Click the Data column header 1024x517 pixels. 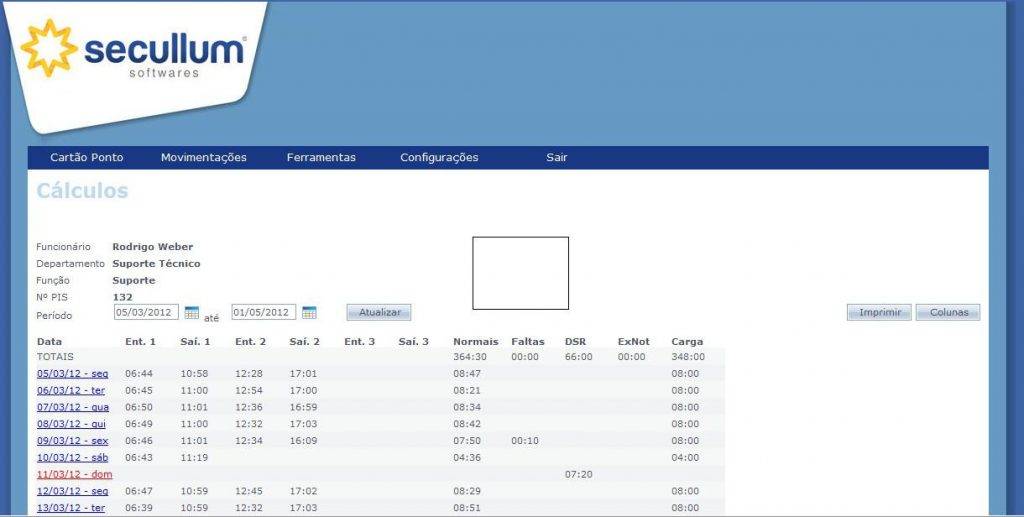pos(50,341)
